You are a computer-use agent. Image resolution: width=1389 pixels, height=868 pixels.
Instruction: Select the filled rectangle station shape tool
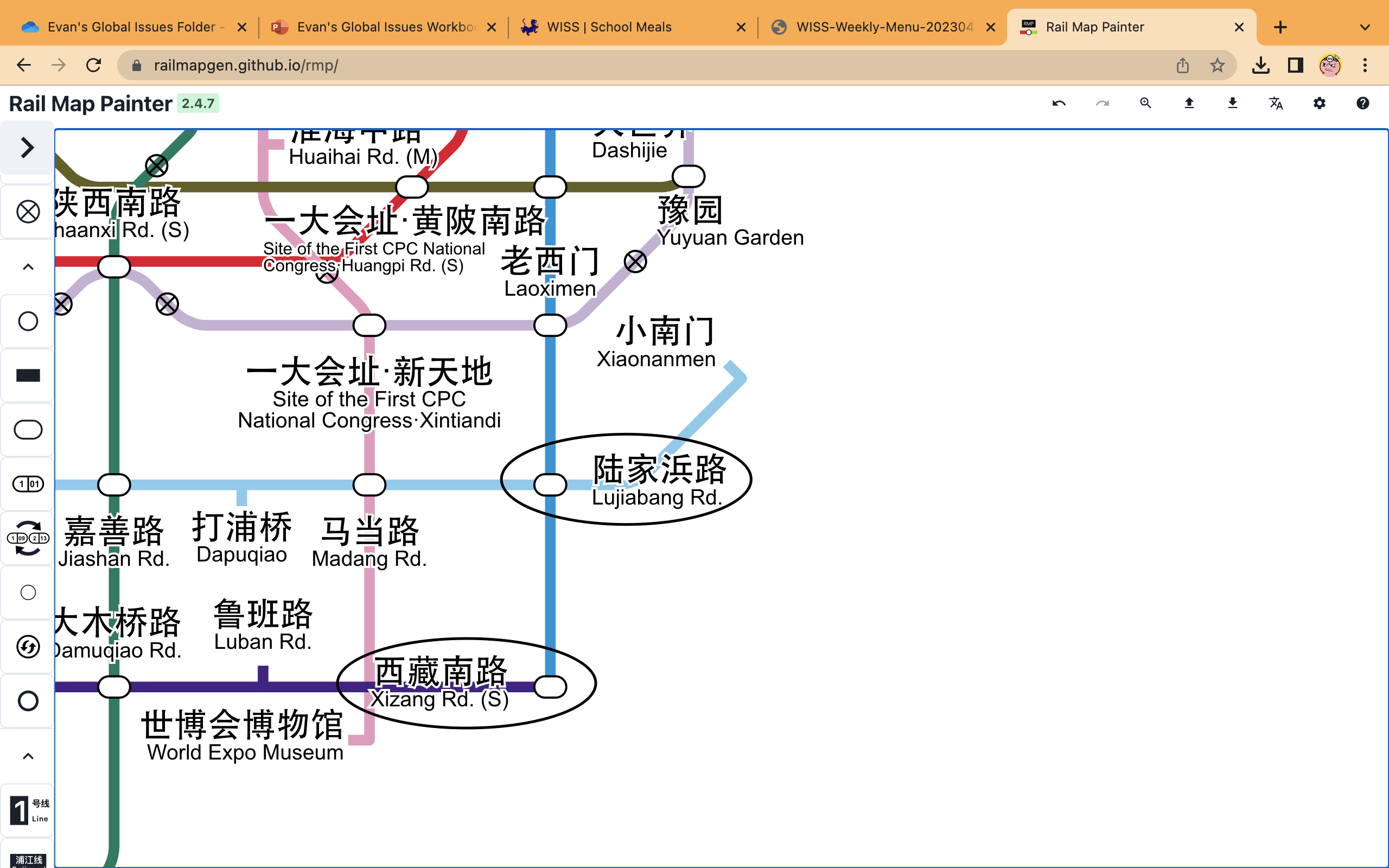tap(27, 374)
